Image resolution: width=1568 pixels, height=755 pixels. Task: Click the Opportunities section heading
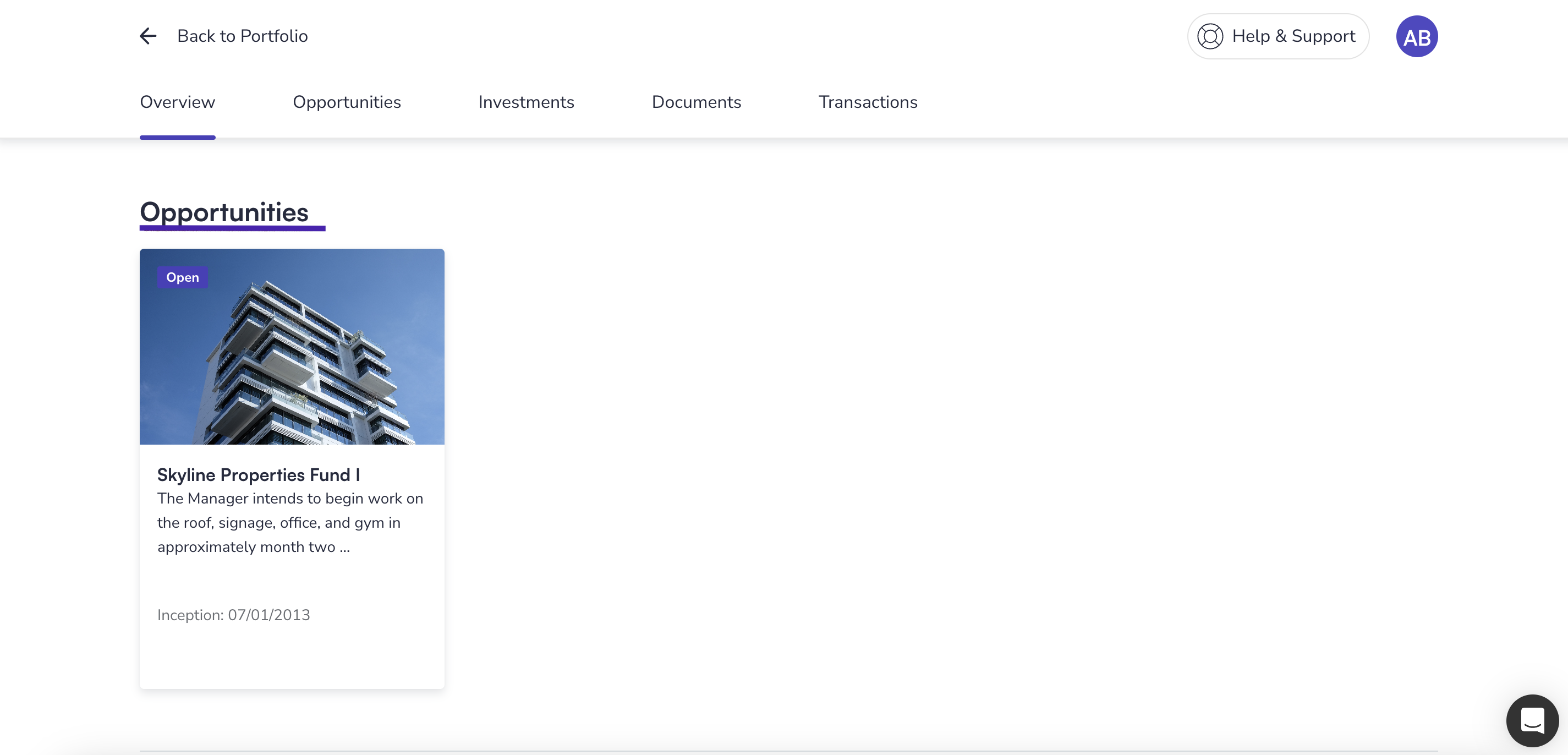(x=224, y=212)
